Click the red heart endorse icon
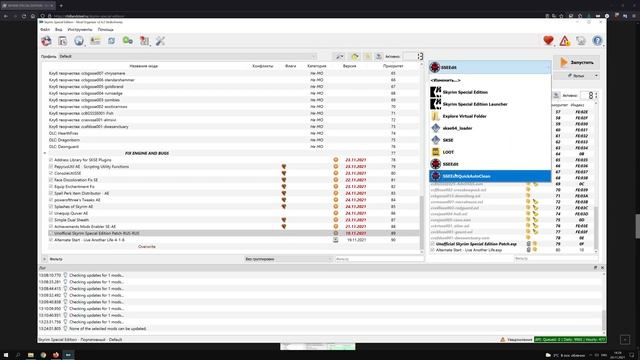This screenshot has height=360, width=640. [x=548, y=40]
